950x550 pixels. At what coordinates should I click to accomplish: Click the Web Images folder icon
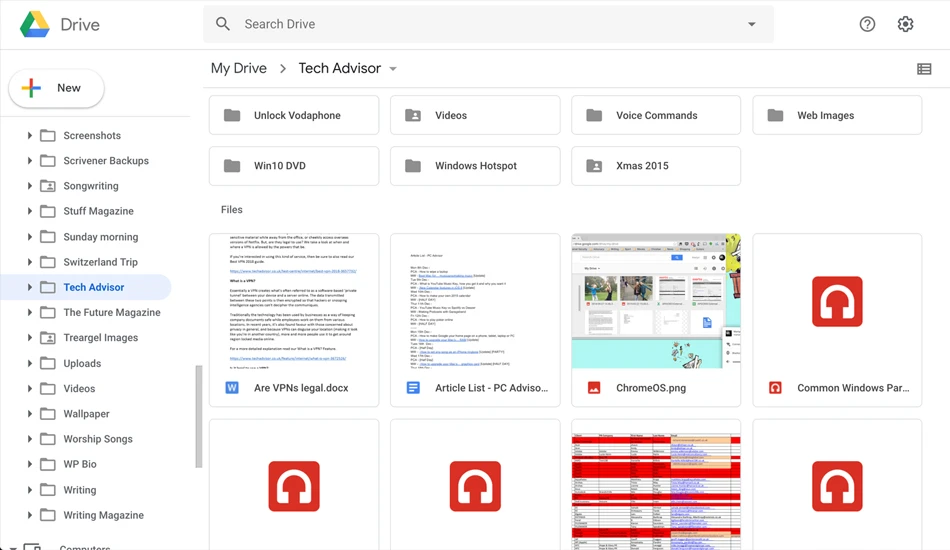[x=775, y=115]
